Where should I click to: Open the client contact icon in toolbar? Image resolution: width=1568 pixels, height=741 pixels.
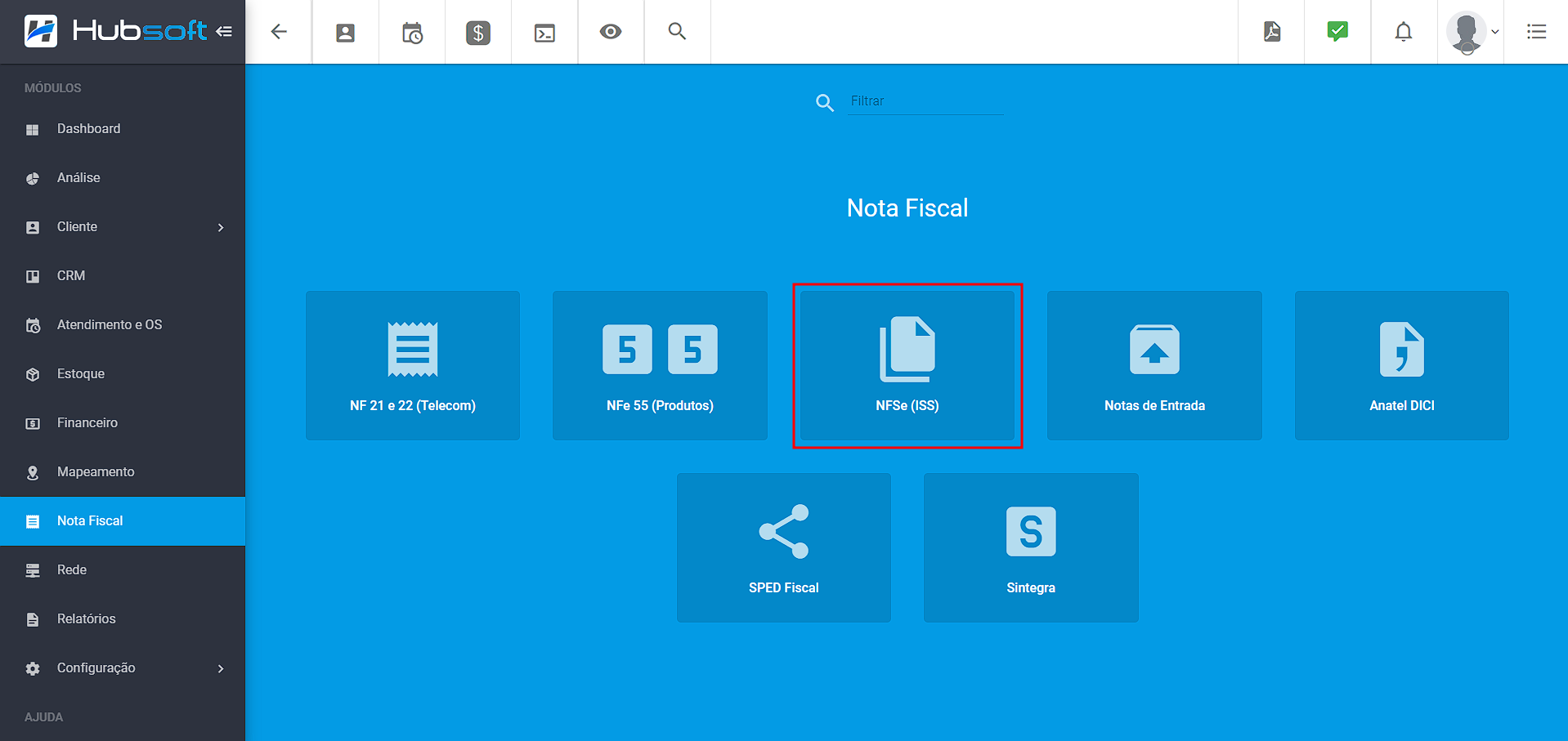click(x=346, y=33)
